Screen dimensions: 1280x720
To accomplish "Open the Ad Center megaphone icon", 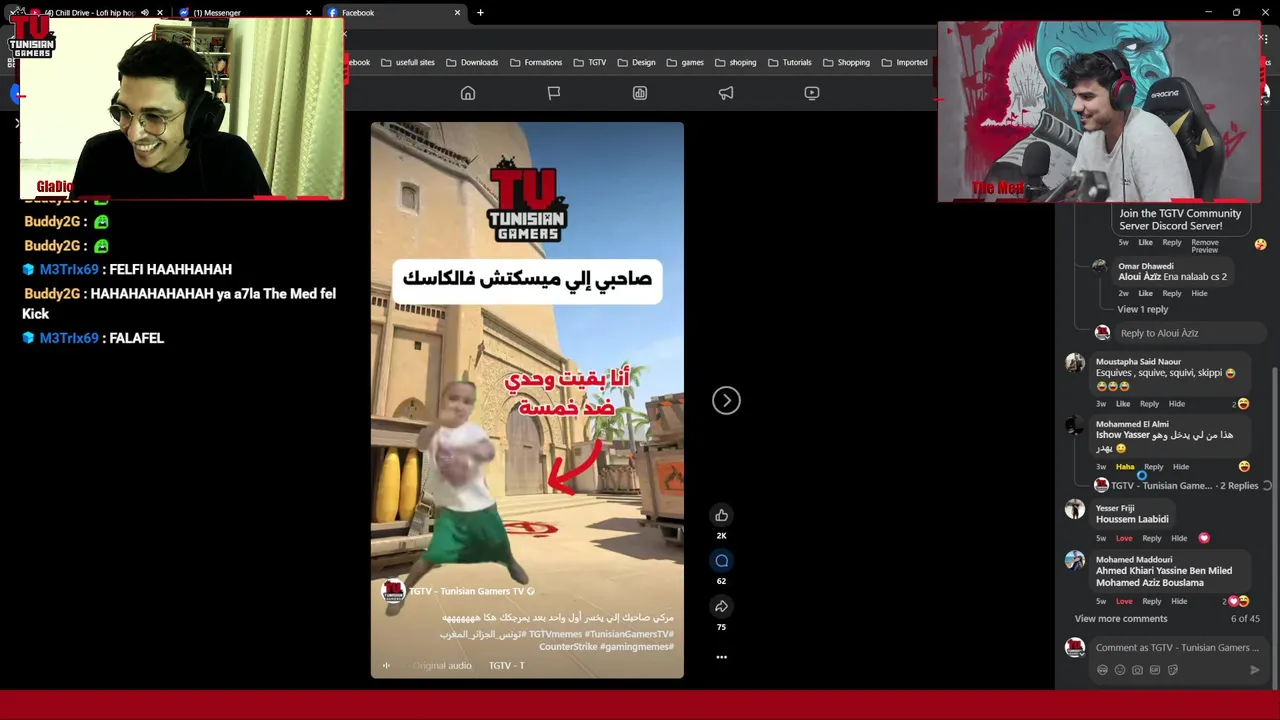I will point(726,93).
